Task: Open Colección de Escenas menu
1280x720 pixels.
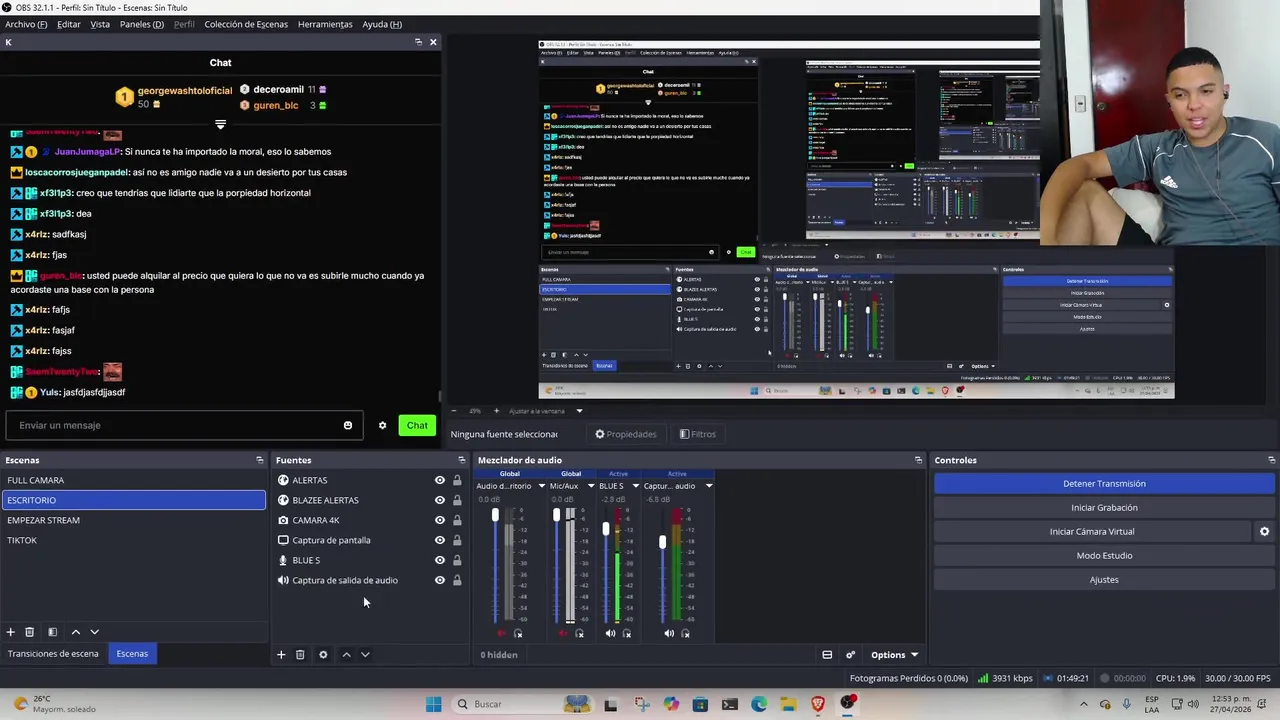Action: click(246, 24)
